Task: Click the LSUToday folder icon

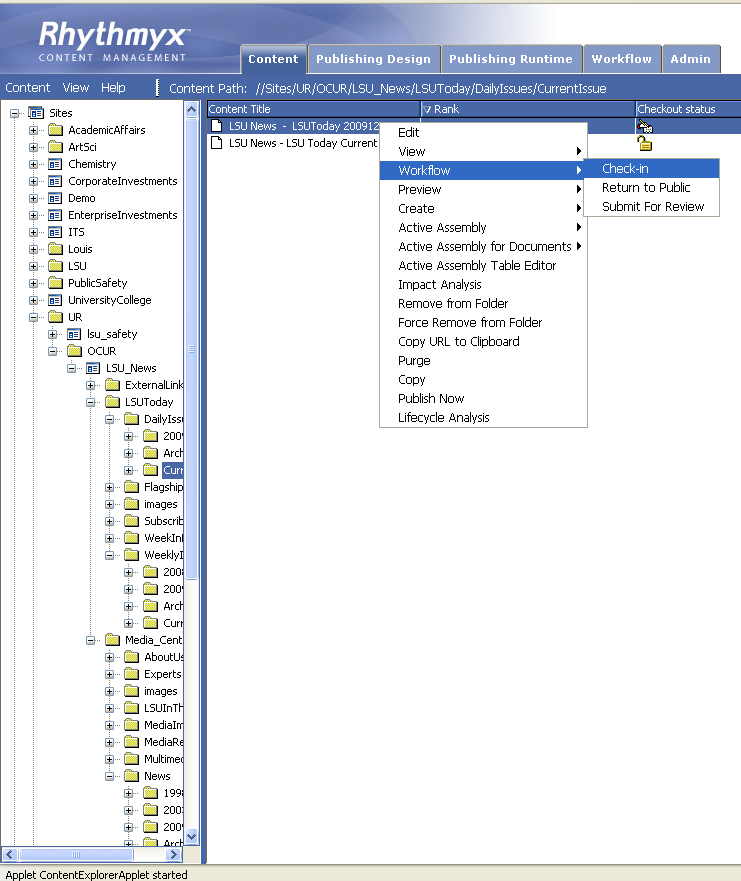Action: click(x=112, y=402)
